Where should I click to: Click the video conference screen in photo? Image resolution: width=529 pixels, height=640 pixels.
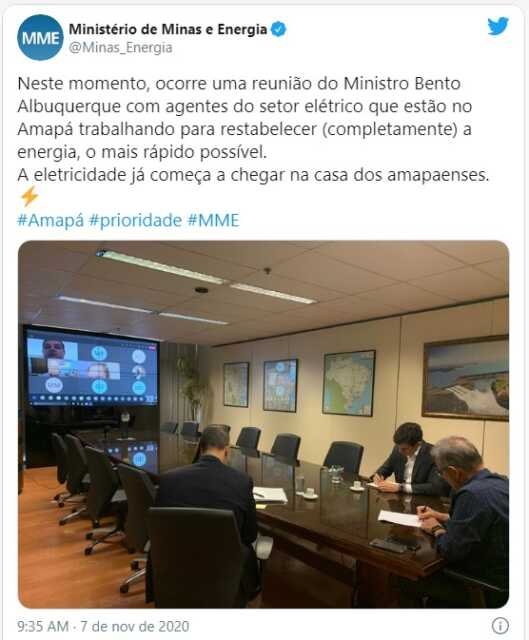click(x=91, y=369)
